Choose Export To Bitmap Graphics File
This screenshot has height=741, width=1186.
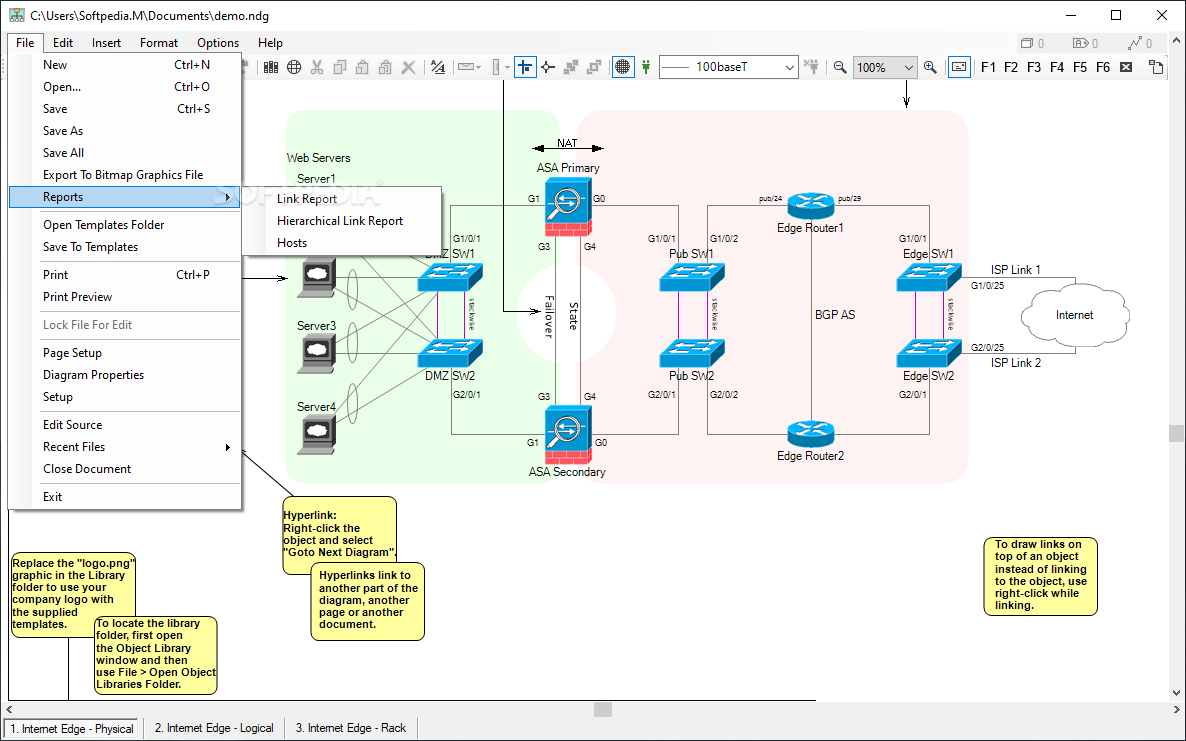tap(125, 175)
